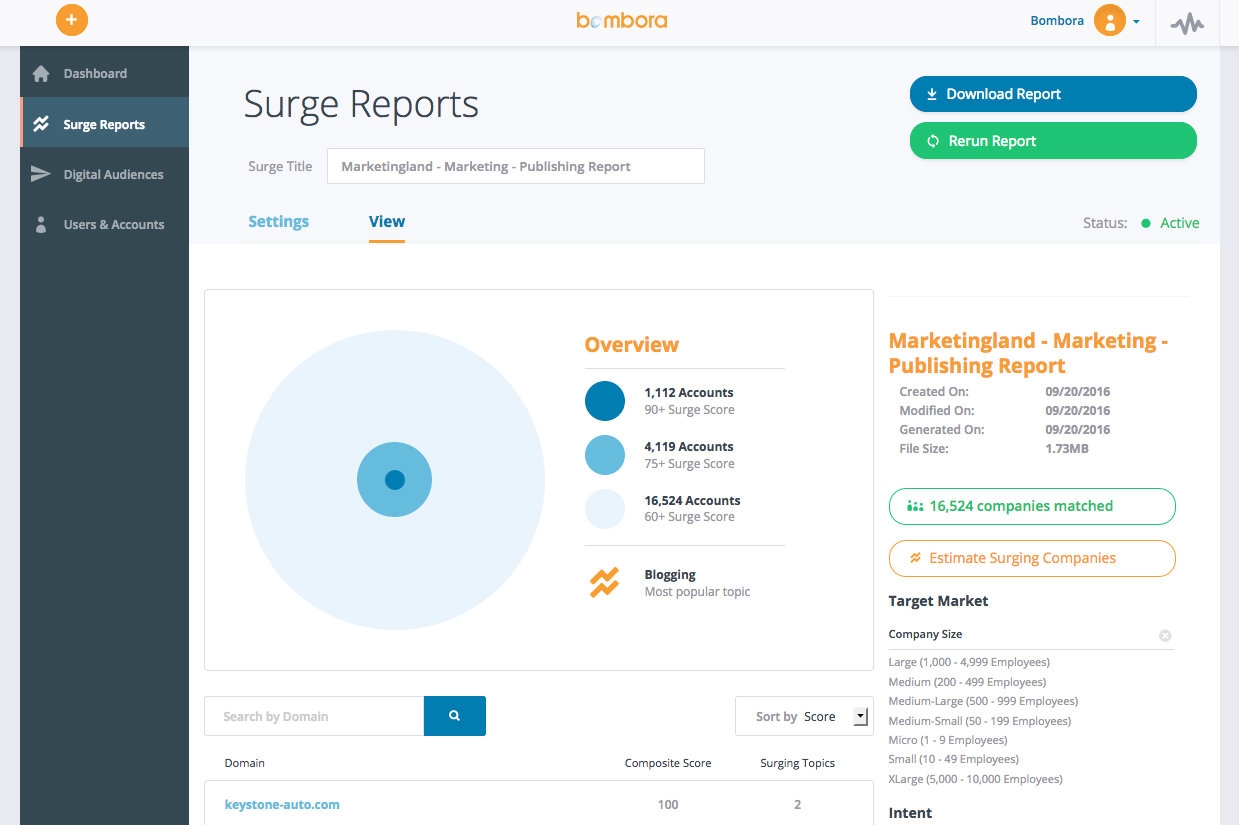Click the 4,119 Accounts text
The width and height of the screenshot is (1239, 825).
689,447
